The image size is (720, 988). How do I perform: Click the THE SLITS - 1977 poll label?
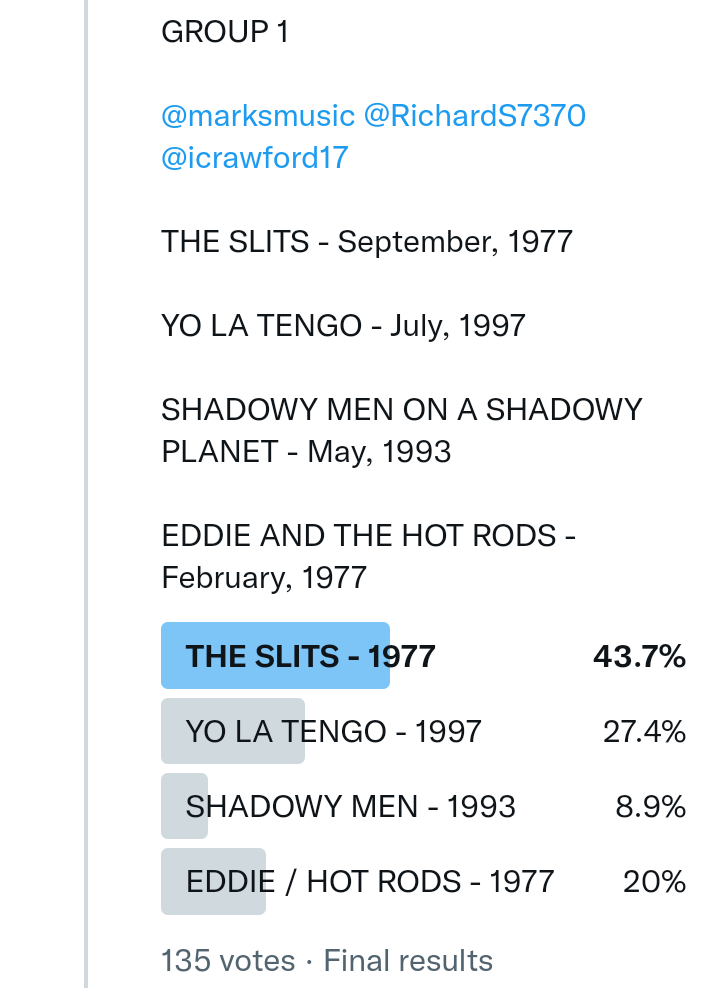310,657
